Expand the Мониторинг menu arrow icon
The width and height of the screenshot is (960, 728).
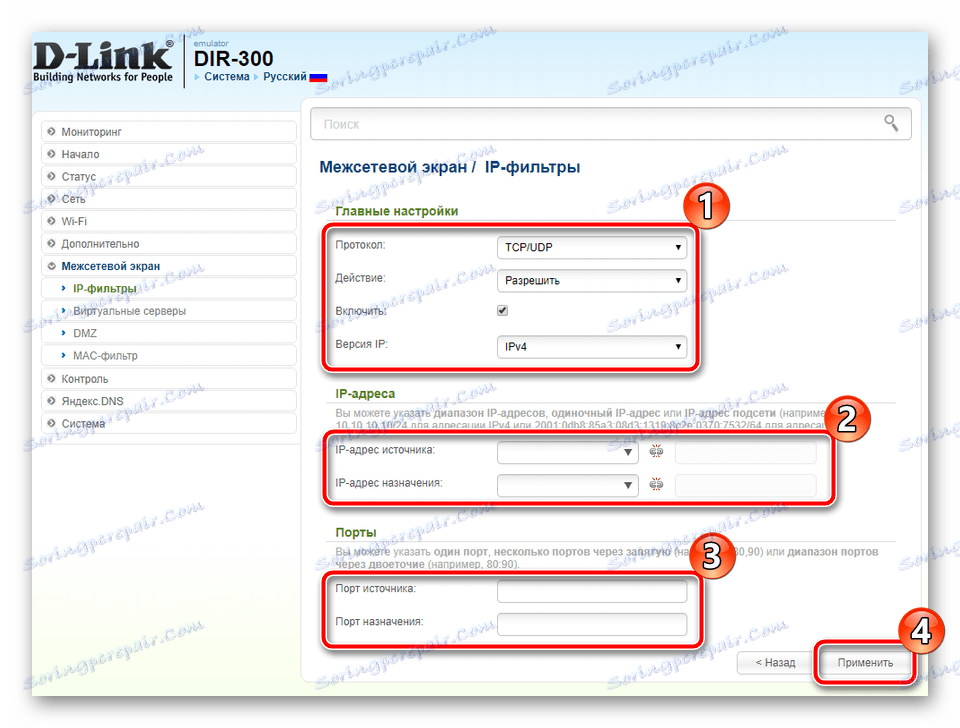51,132
